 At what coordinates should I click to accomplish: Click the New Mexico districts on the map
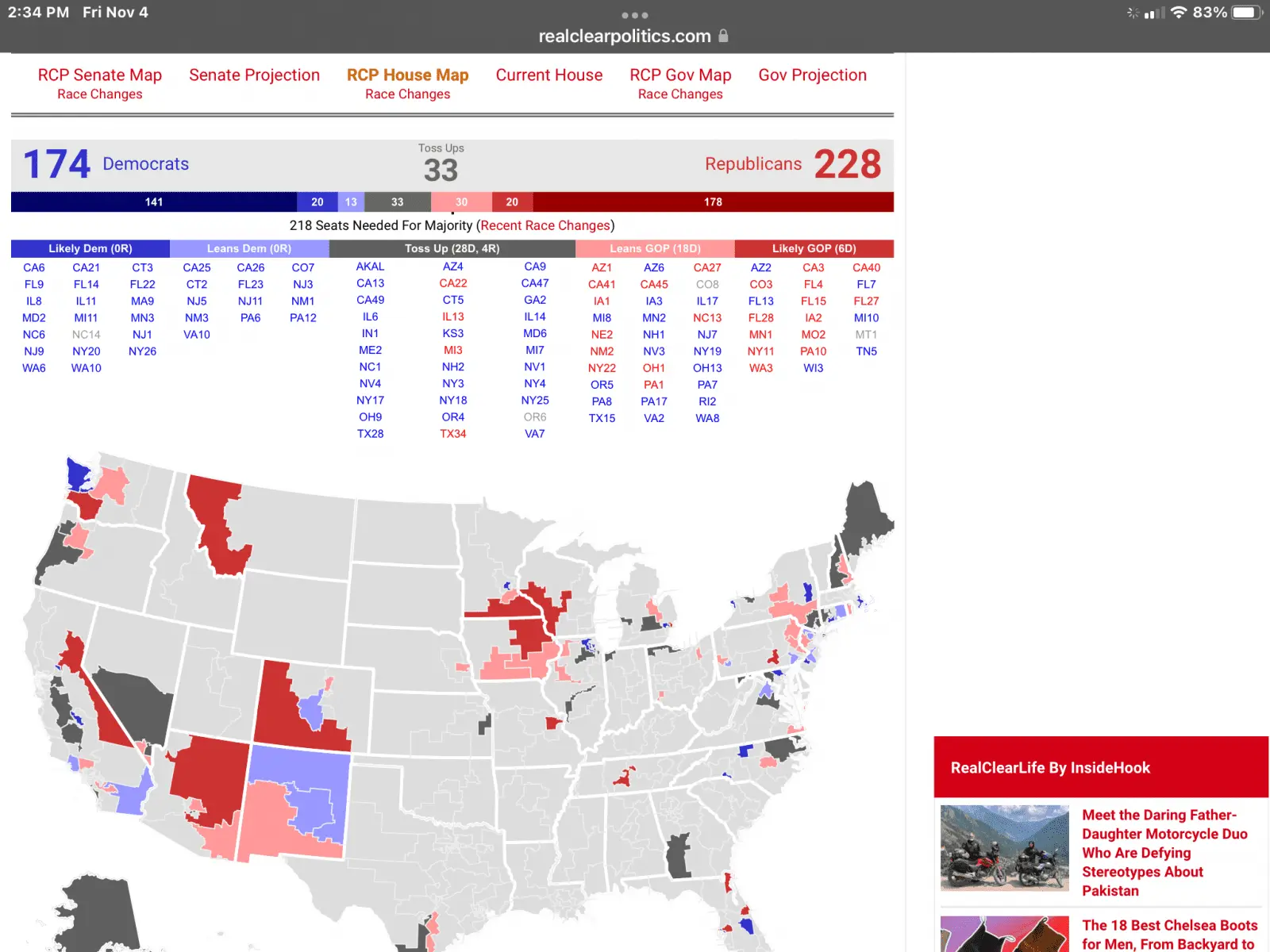295,803
